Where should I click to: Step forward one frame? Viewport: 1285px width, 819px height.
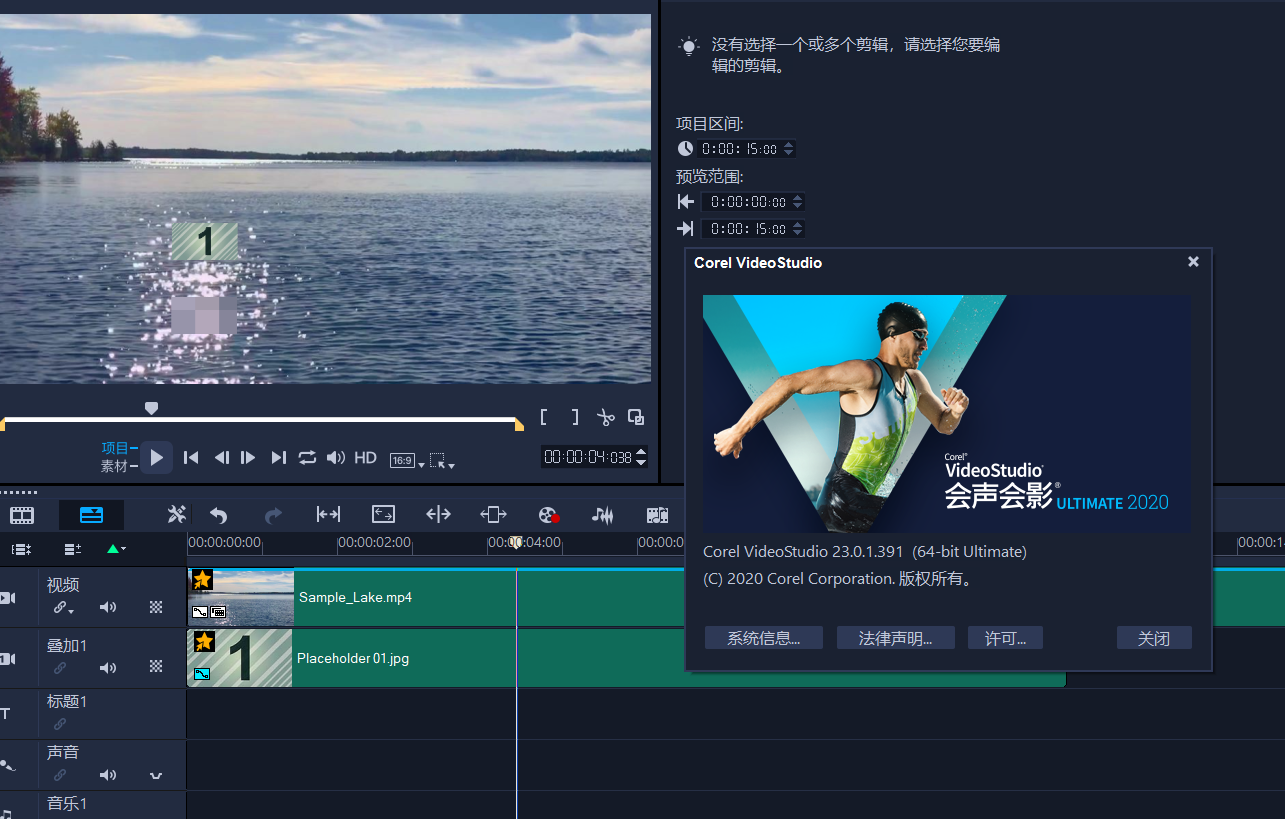(249, 457)
